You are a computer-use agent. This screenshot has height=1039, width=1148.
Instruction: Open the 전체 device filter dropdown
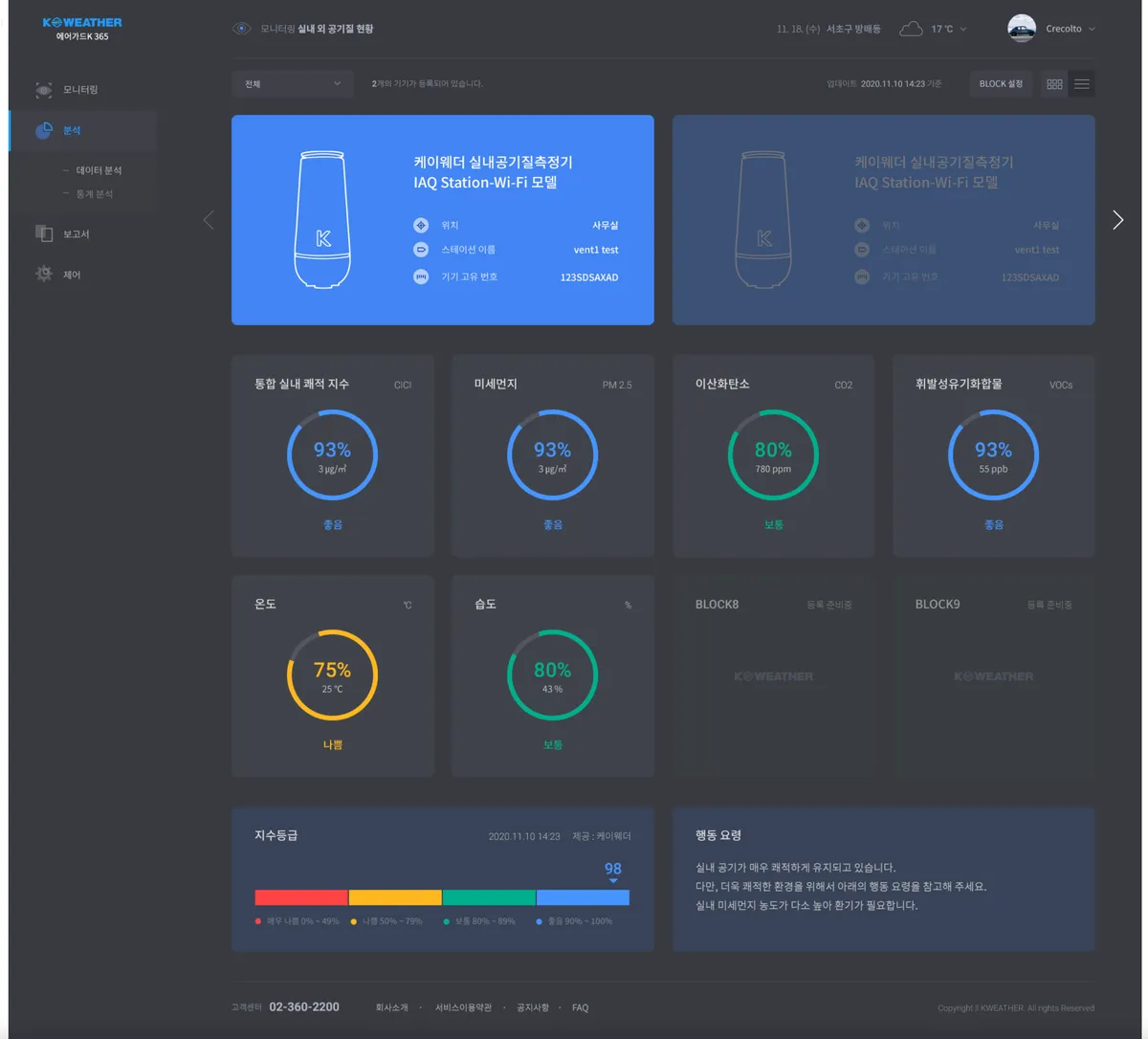(x=292, y=84)
